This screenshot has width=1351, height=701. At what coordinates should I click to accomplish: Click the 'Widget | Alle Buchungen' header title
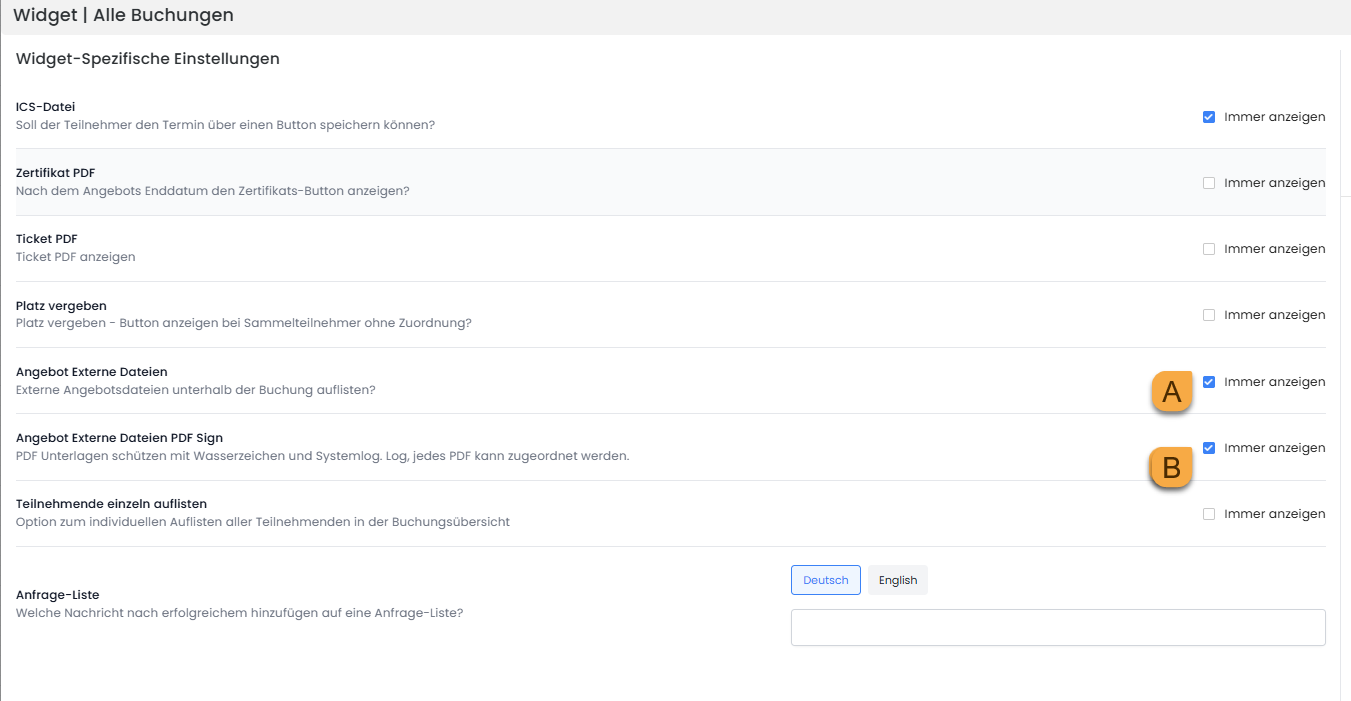(123, 15)
